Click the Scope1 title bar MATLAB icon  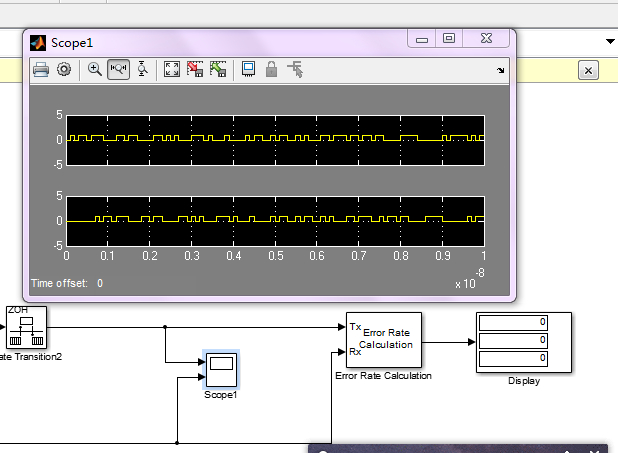(38, 42)
